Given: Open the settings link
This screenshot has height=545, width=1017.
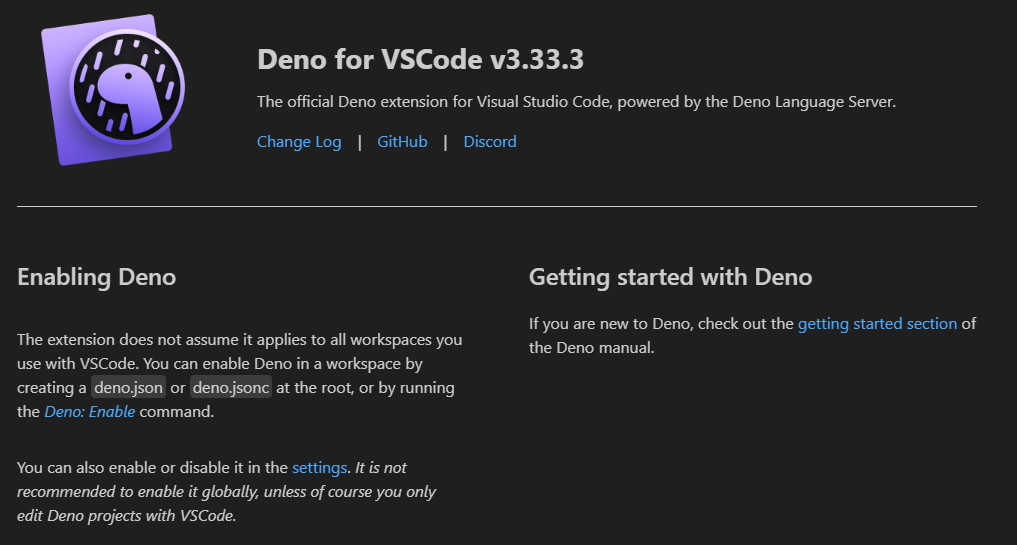Looking at the screenshot, I should (320, 468).
